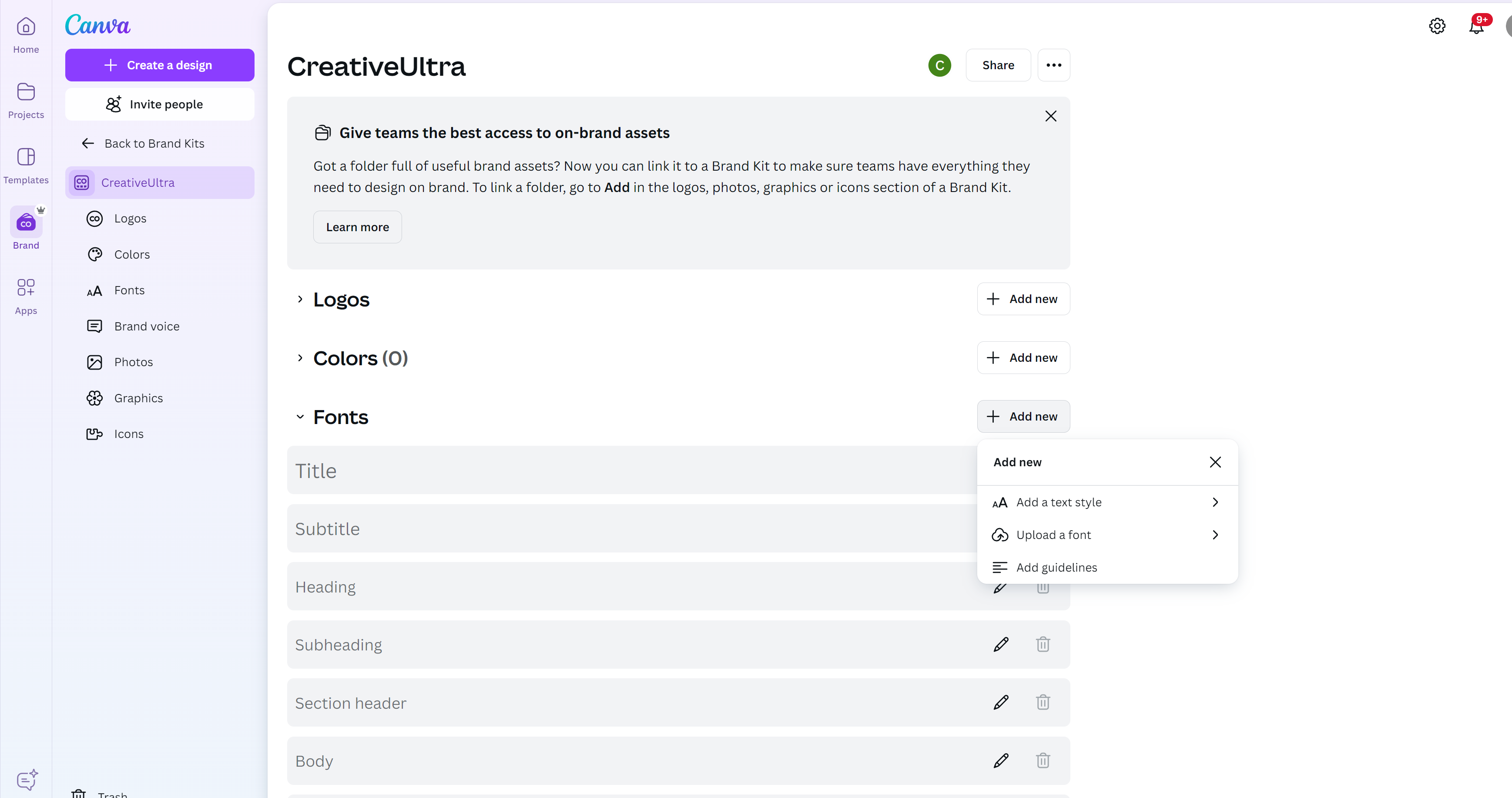
Task: Delete the Subheading text style
Action: point(1043,644)
